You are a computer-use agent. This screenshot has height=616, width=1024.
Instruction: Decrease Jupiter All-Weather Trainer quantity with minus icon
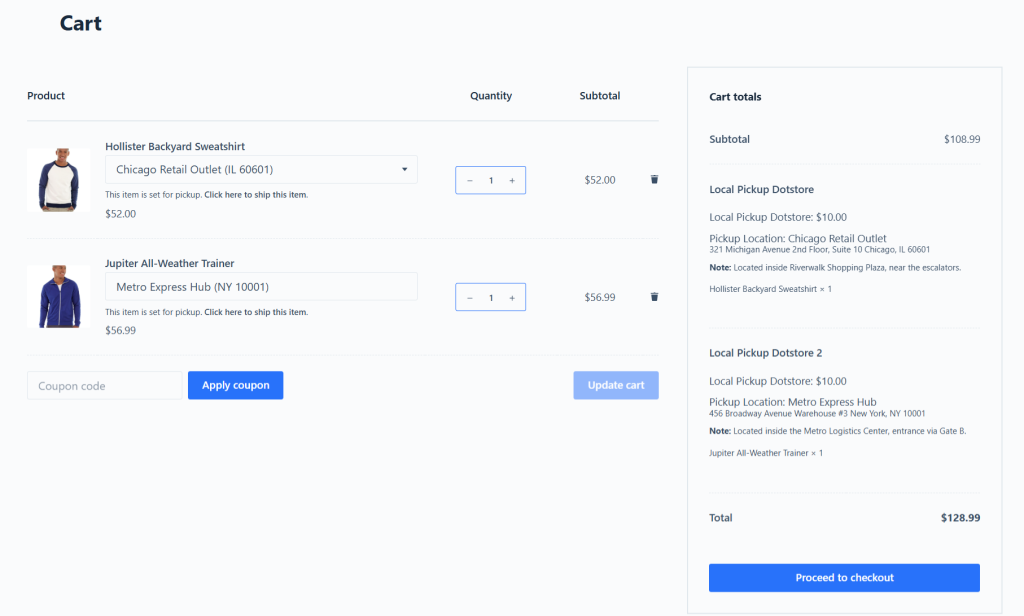click(469, 297)
